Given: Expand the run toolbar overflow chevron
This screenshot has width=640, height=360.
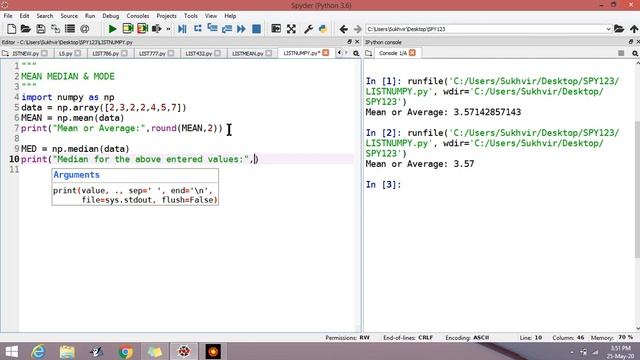Looking at the screenshot, I should (168, 29).
